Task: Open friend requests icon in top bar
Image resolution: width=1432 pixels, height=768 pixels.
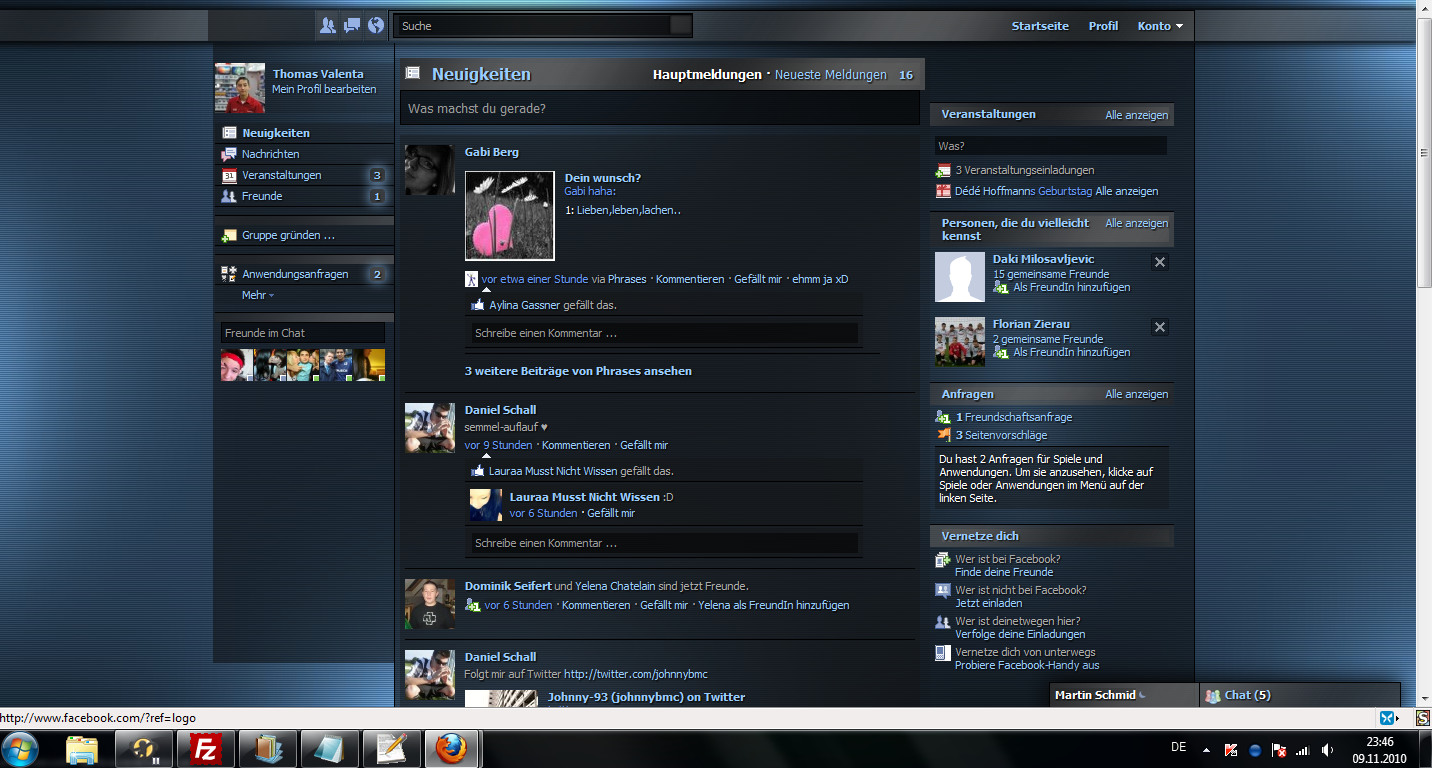Action: pyautogui.click(x=327, y=26)
